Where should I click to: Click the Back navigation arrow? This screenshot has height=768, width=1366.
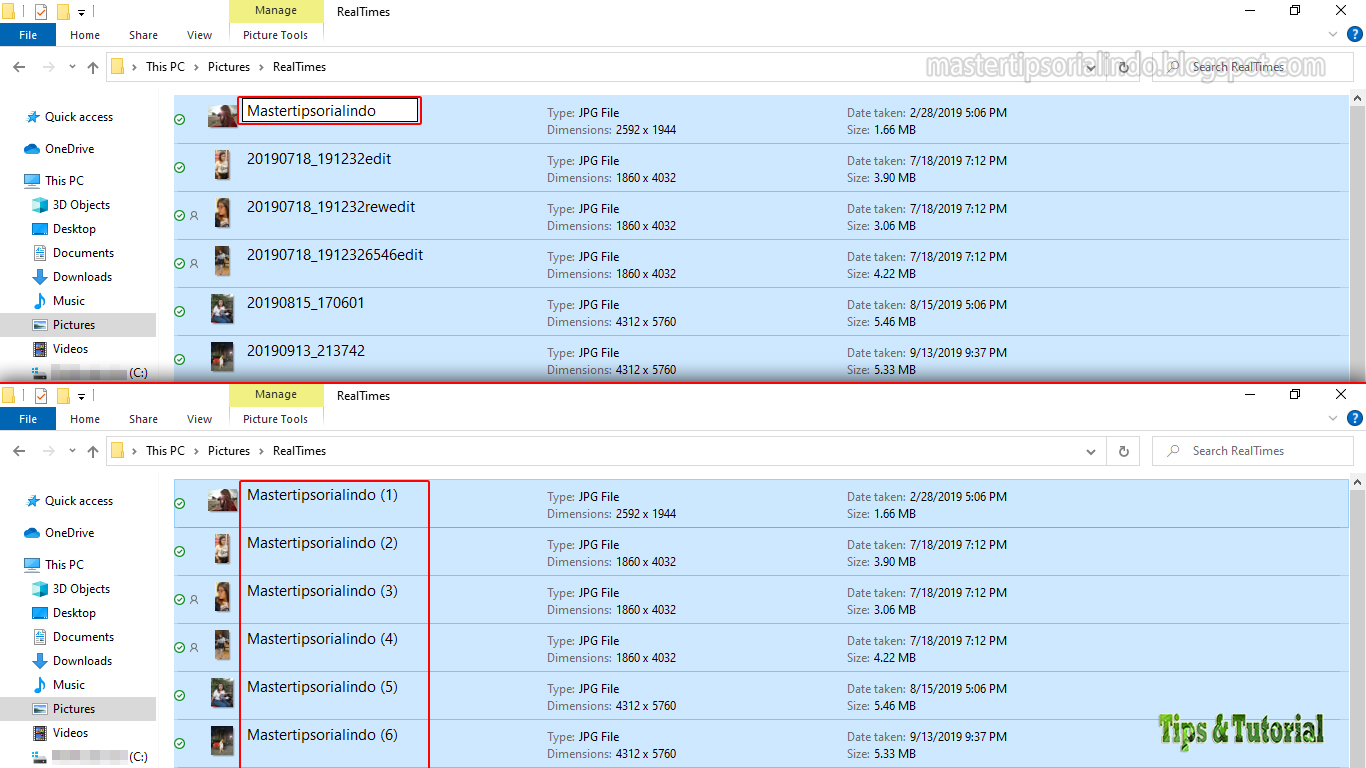pos(18,66)
